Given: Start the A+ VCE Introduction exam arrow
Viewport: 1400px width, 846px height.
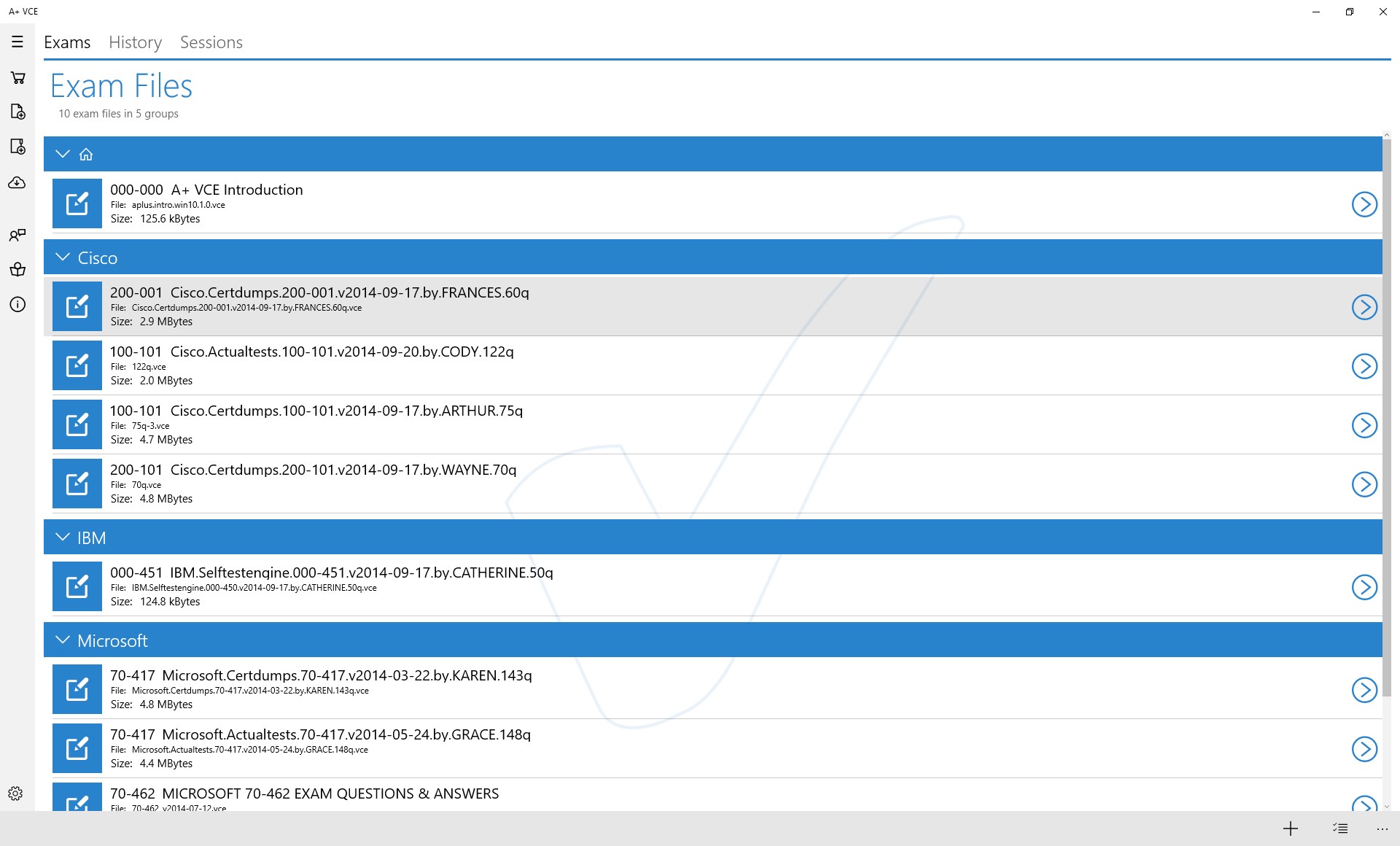Looking at the screenshot, I should coord(1364,204).
